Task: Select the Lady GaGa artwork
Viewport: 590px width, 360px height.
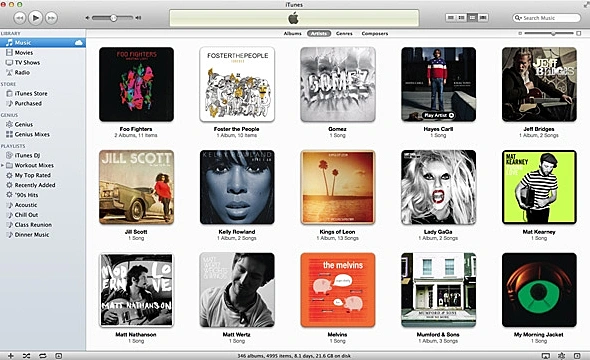Action: (438, 187)
